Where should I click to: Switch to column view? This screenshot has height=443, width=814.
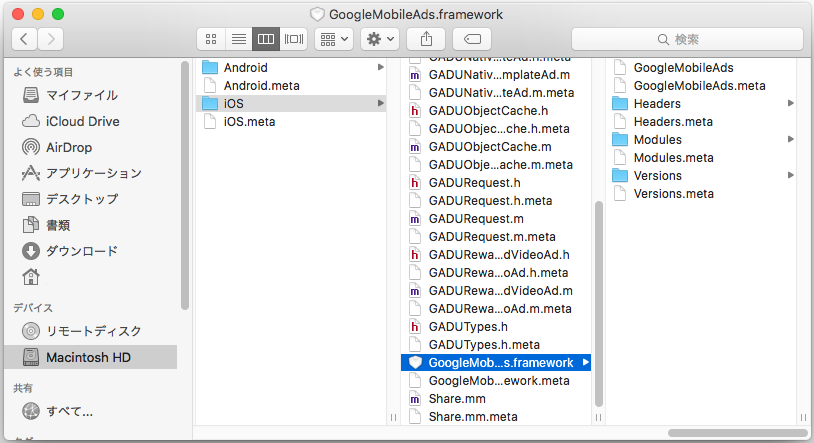(266, 39)
